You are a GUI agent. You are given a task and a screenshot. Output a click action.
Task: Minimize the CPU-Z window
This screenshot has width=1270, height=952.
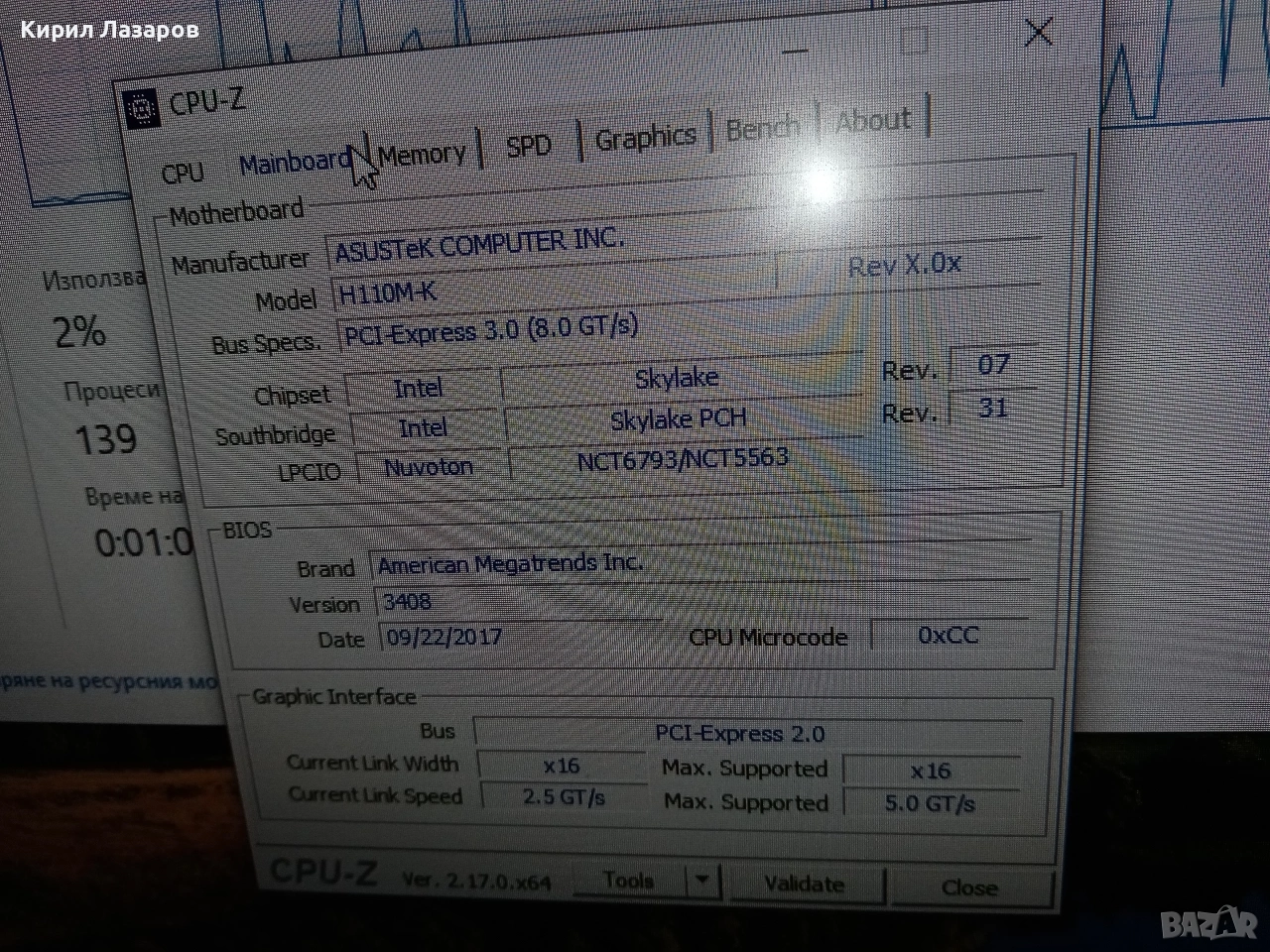(795, 49)
